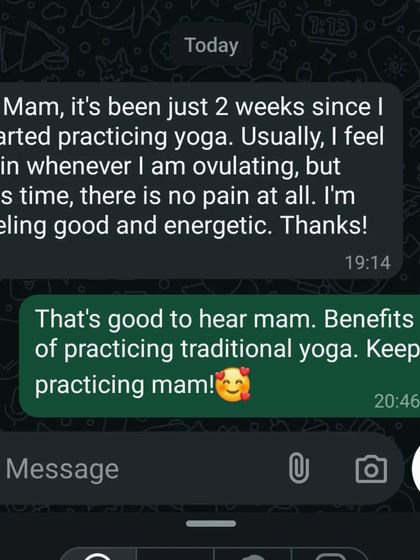This screenshot has width=420, height=560.
Task: Launch the camera from the message bar
Action: (371, 469)
